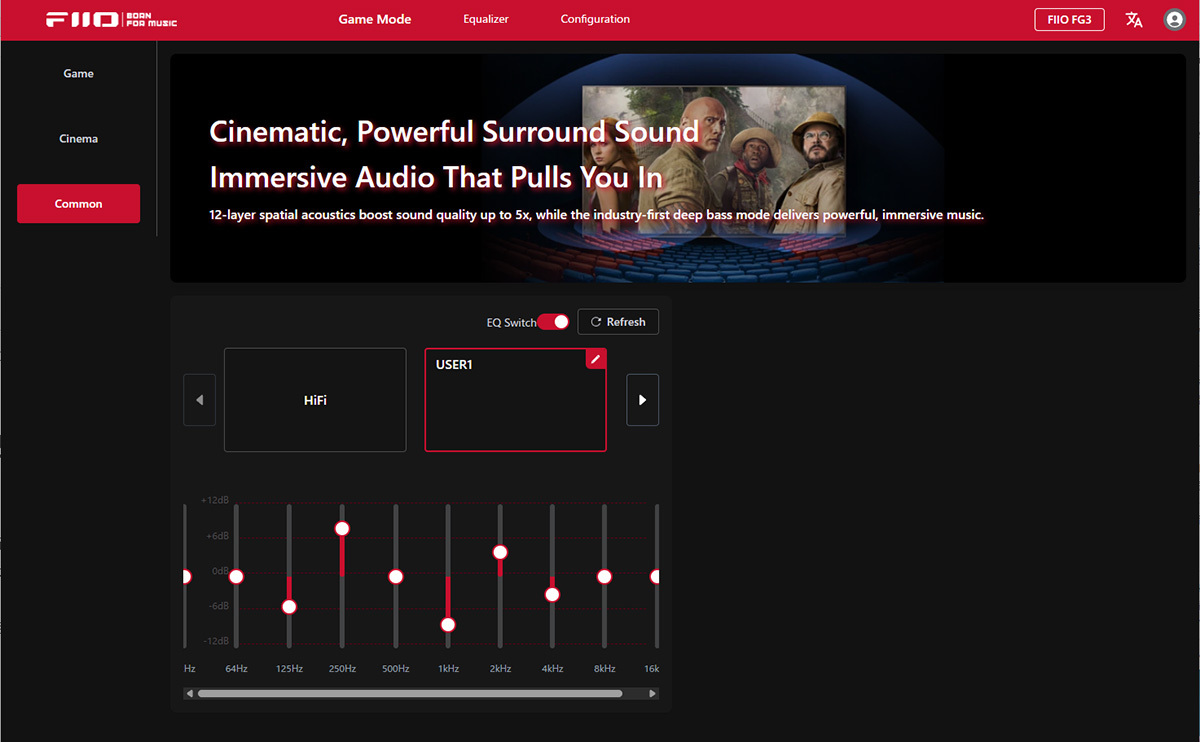
Task: Show the next EQ preset with right arrow
Action: coord(642,400)
